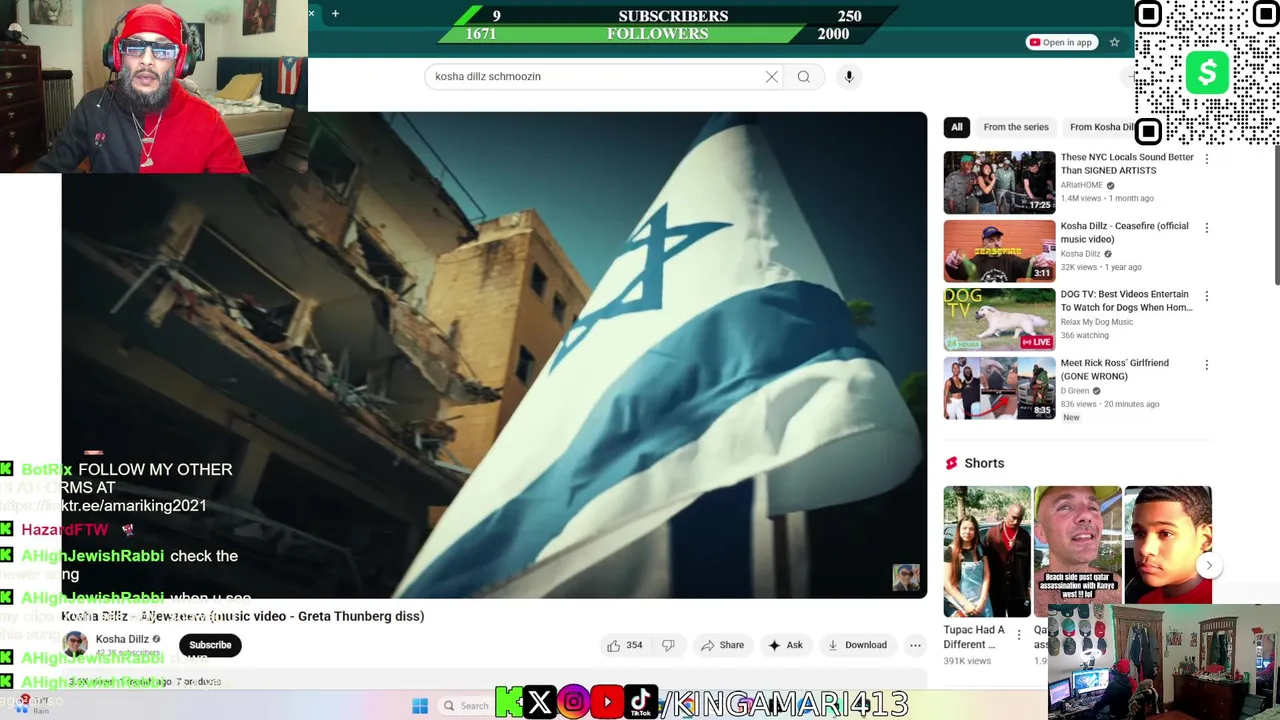Open the Kosha Dillz channel name link
Image resolution: width=1280 pixels, height=720 pixels.
(122, 639)
